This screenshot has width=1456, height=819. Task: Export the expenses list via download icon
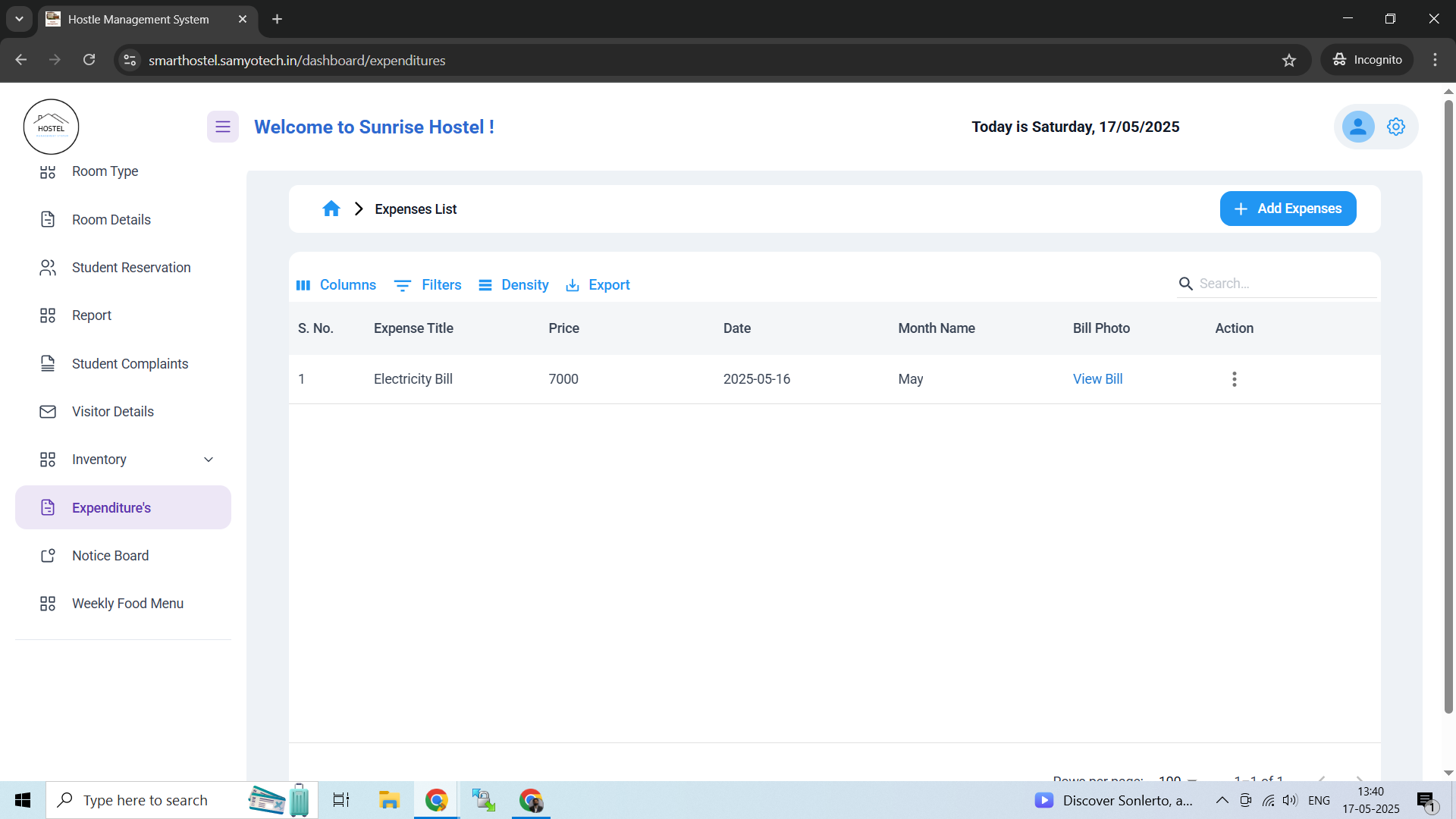573,284
